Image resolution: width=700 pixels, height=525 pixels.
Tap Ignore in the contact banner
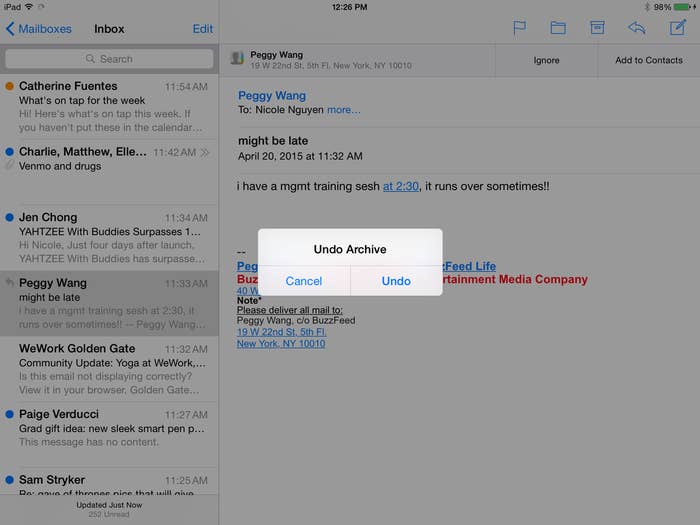pyautogui.click(x=546, y=60)
